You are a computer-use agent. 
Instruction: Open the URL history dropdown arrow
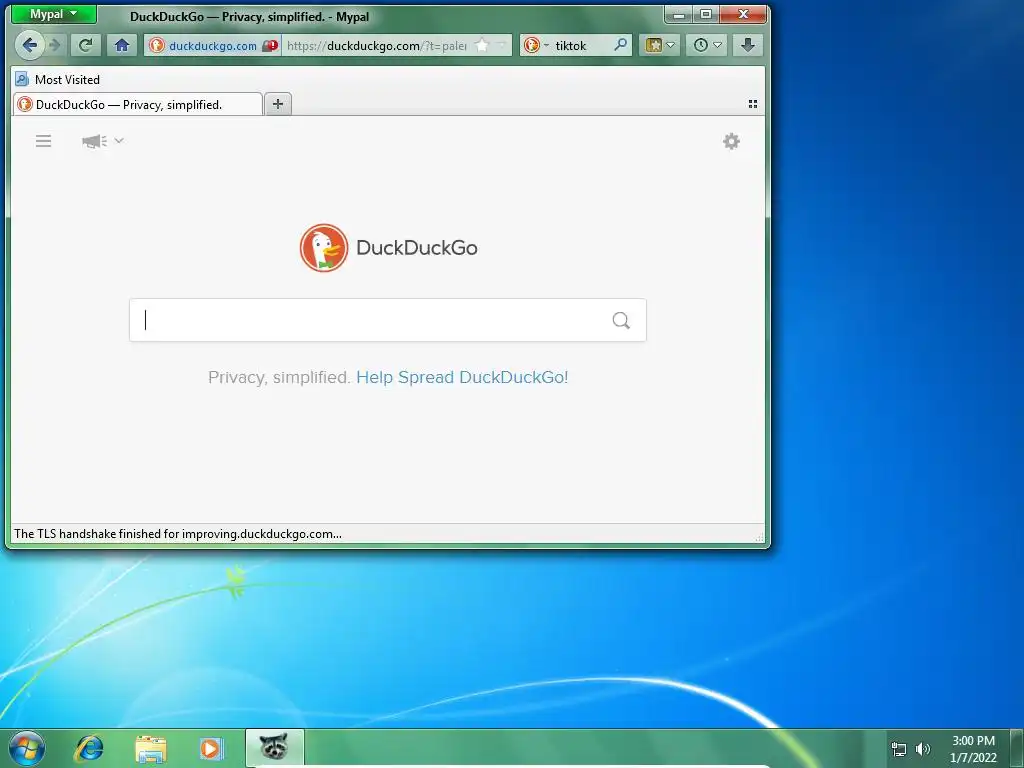[x=502, y=45]
